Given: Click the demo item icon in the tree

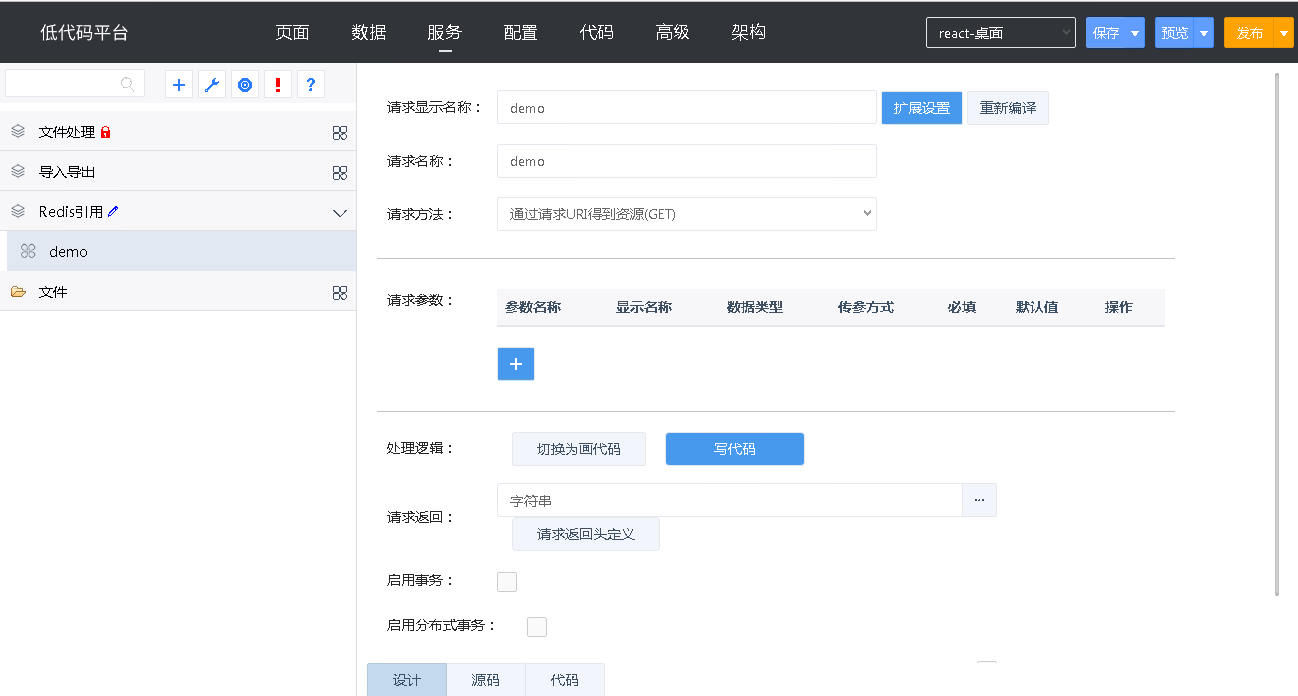Looking at the screenshot, I should [x=28, y=251].
